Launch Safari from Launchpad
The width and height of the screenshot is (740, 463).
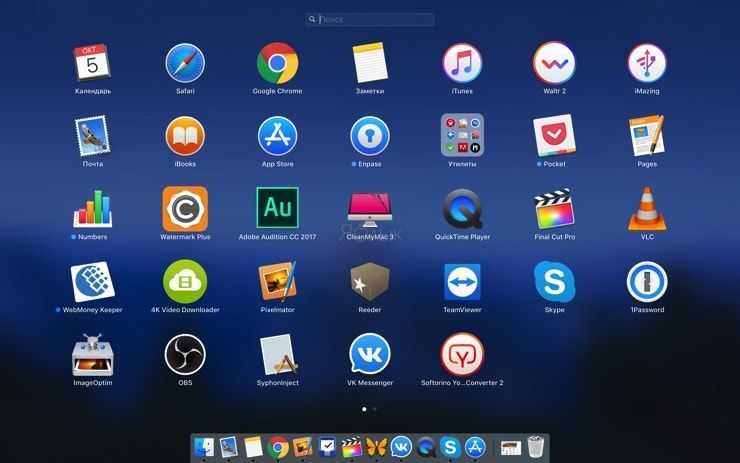(x=185, y=63)
